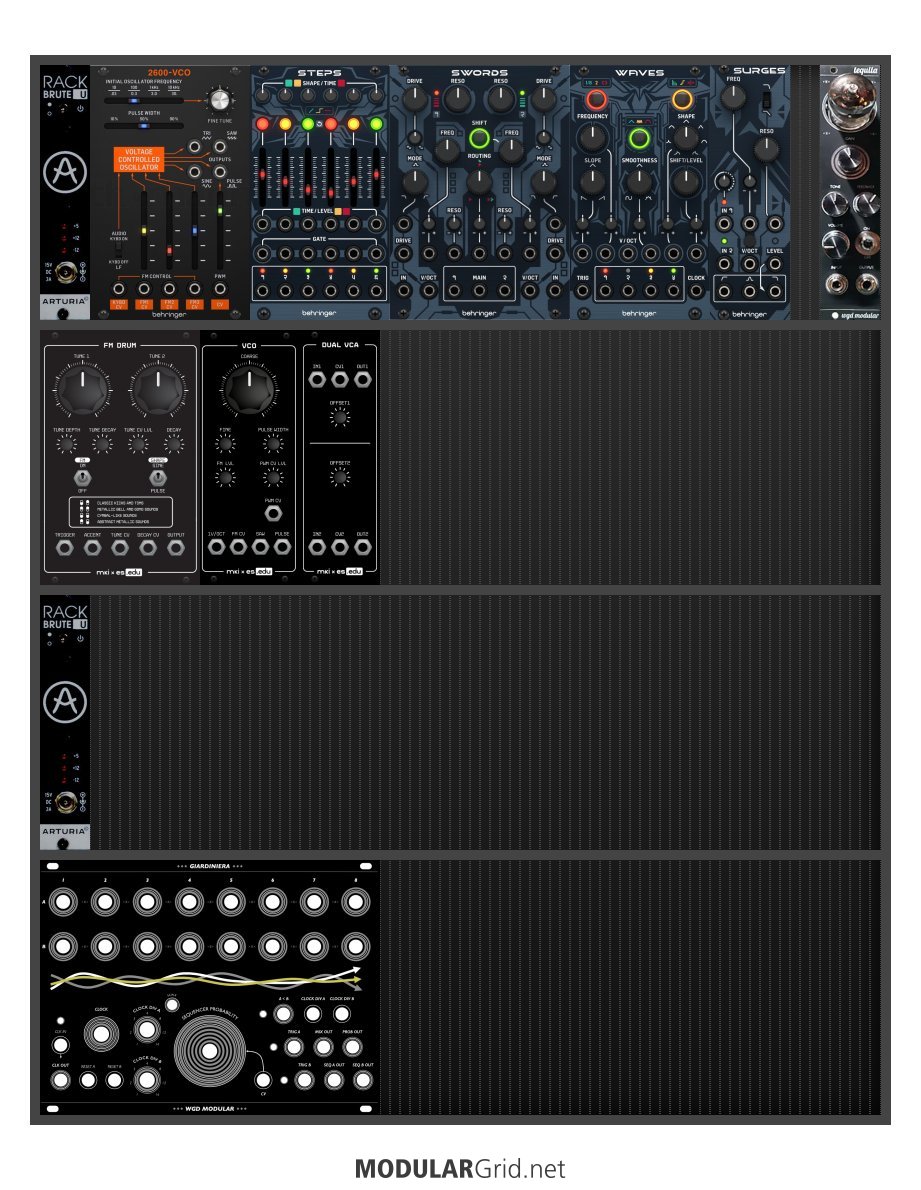Viewport: 921px width, 1190px height.
Task: Flip the sine/pulse switch on FM DRUM
Action: (x=157, y=477)
